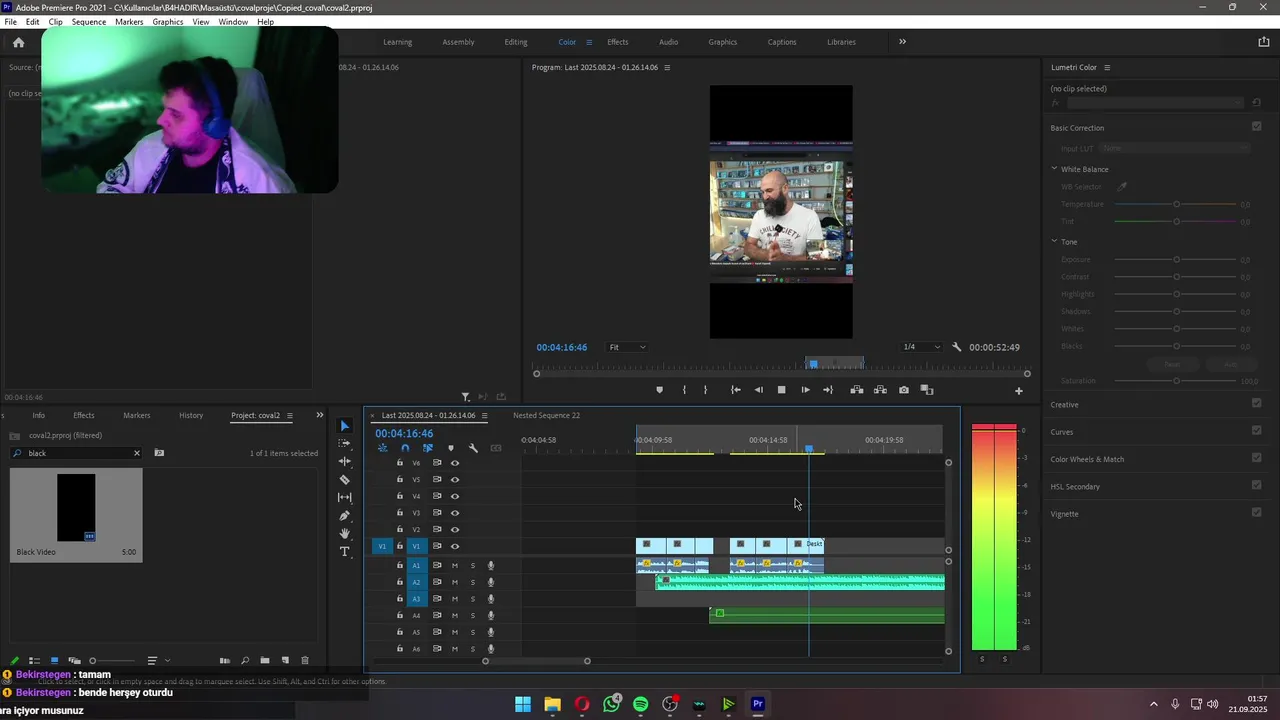Toggle lock on track V3
The image size is (1280, 720).
(400, 513)
